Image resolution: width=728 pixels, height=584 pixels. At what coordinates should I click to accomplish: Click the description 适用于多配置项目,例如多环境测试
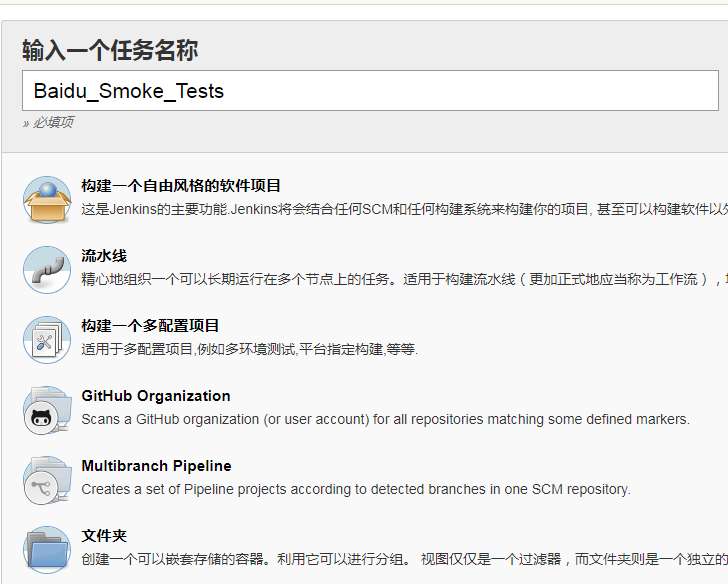[250, 350]
